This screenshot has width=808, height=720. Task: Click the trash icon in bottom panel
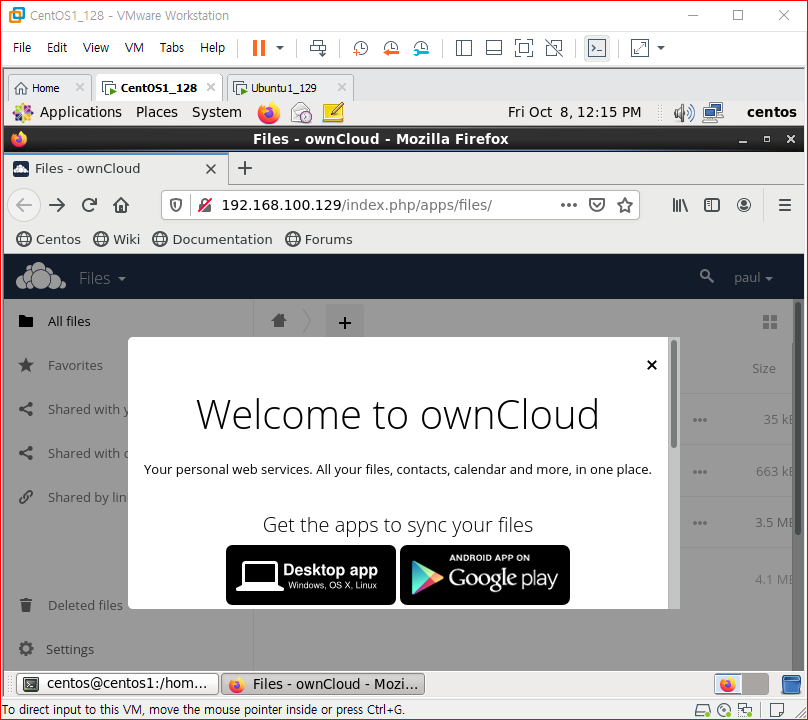coord(792,684)
